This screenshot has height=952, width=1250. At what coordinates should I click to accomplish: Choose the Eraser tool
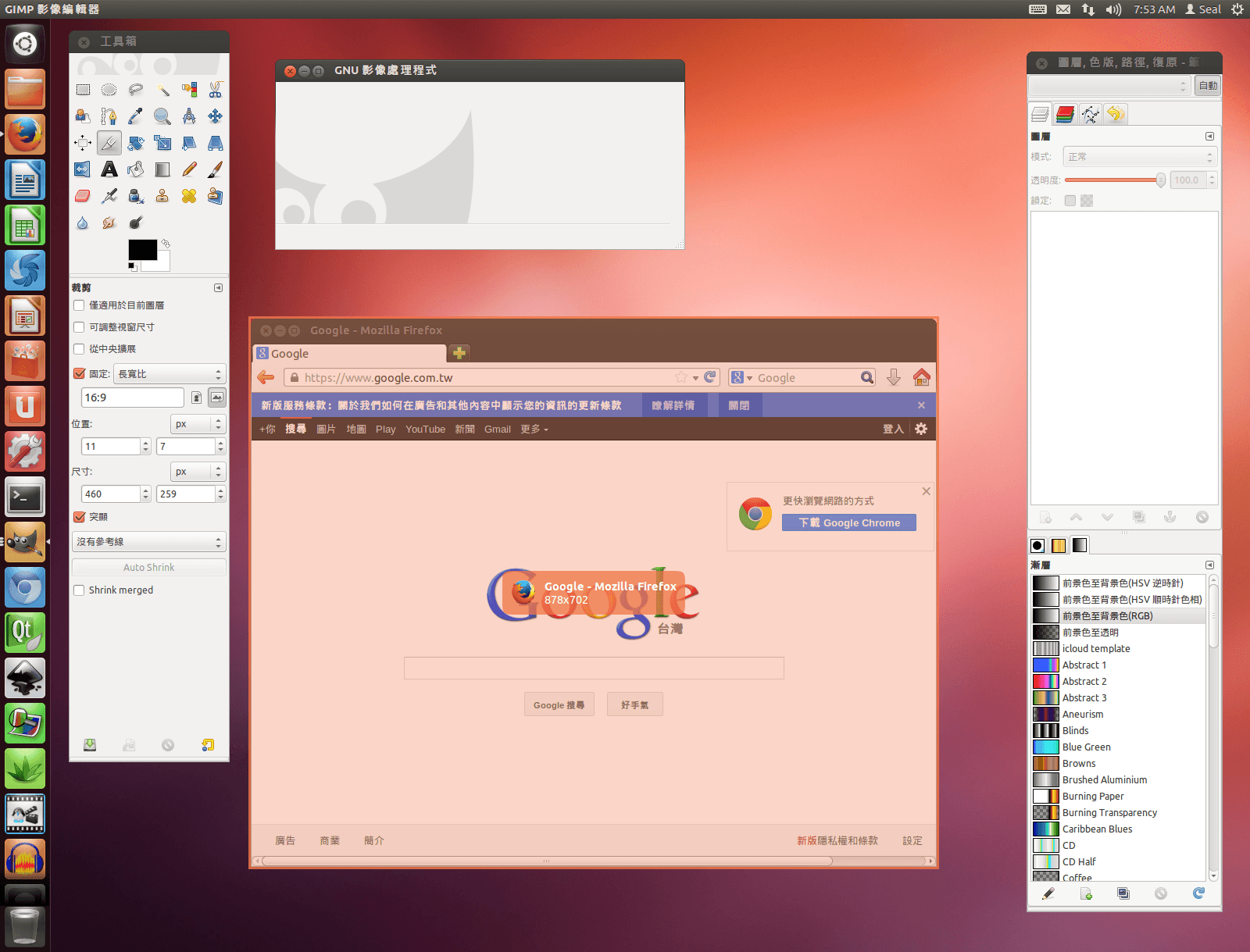83,196
